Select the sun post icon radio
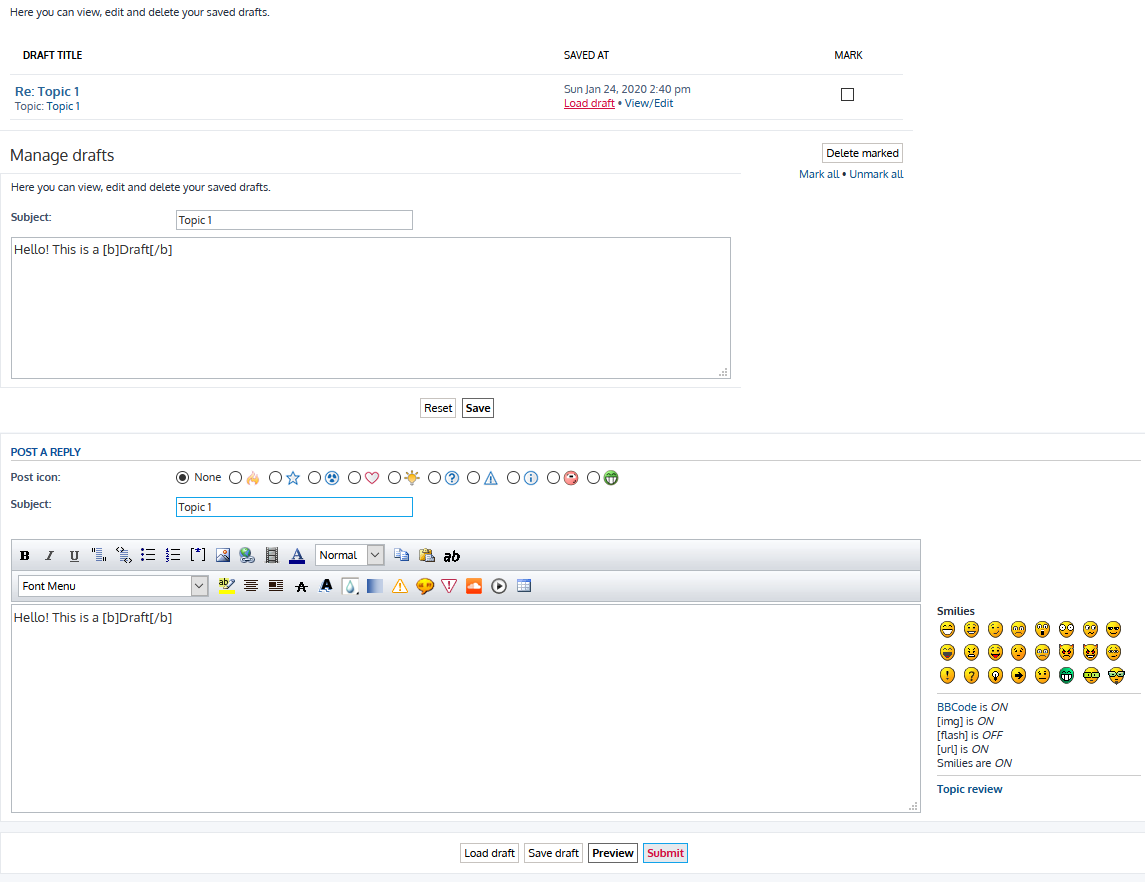1145x882 pixels. (x=394, y=478)
